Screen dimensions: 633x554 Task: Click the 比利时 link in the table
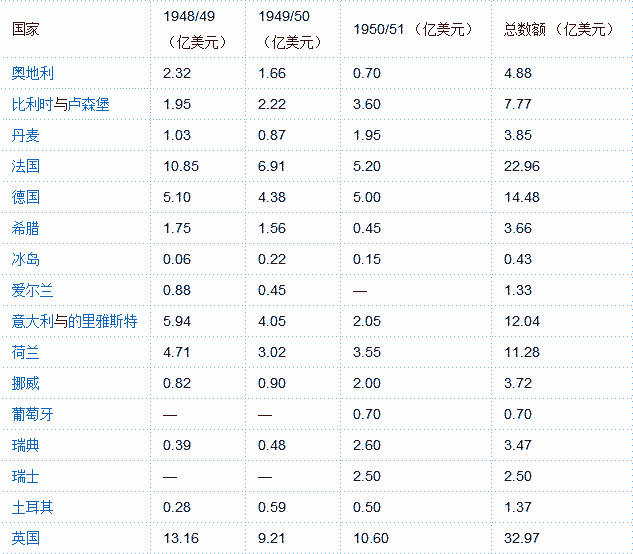pos(33,104)
